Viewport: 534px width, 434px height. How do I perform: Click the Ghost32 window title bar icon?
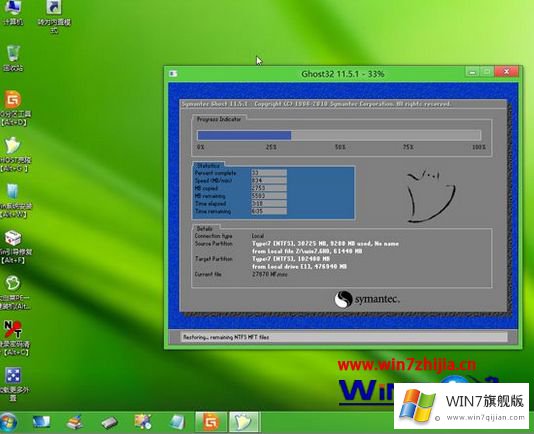[x=173, y=74]
